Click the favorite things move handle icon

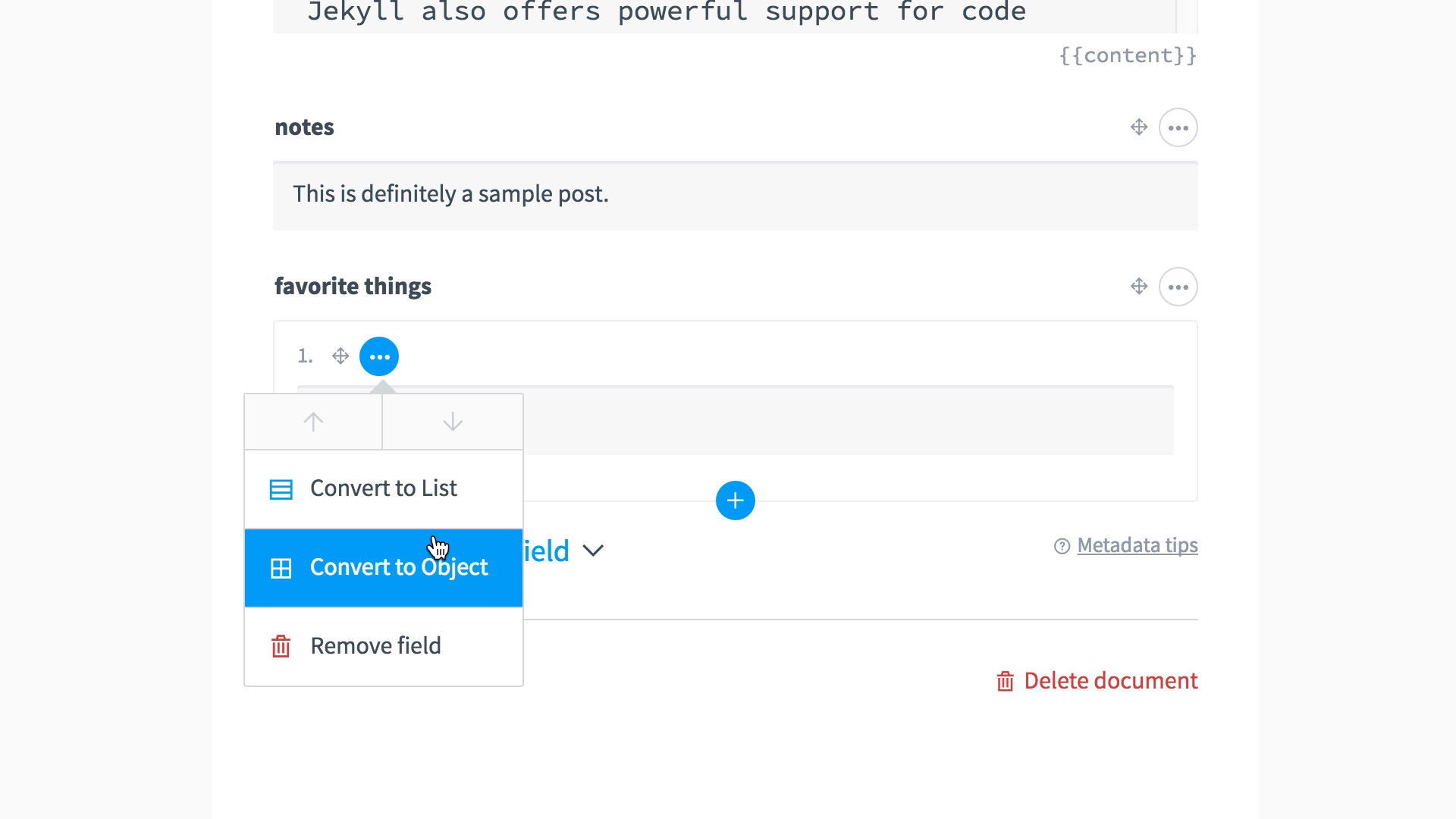tap(1138, 287)
